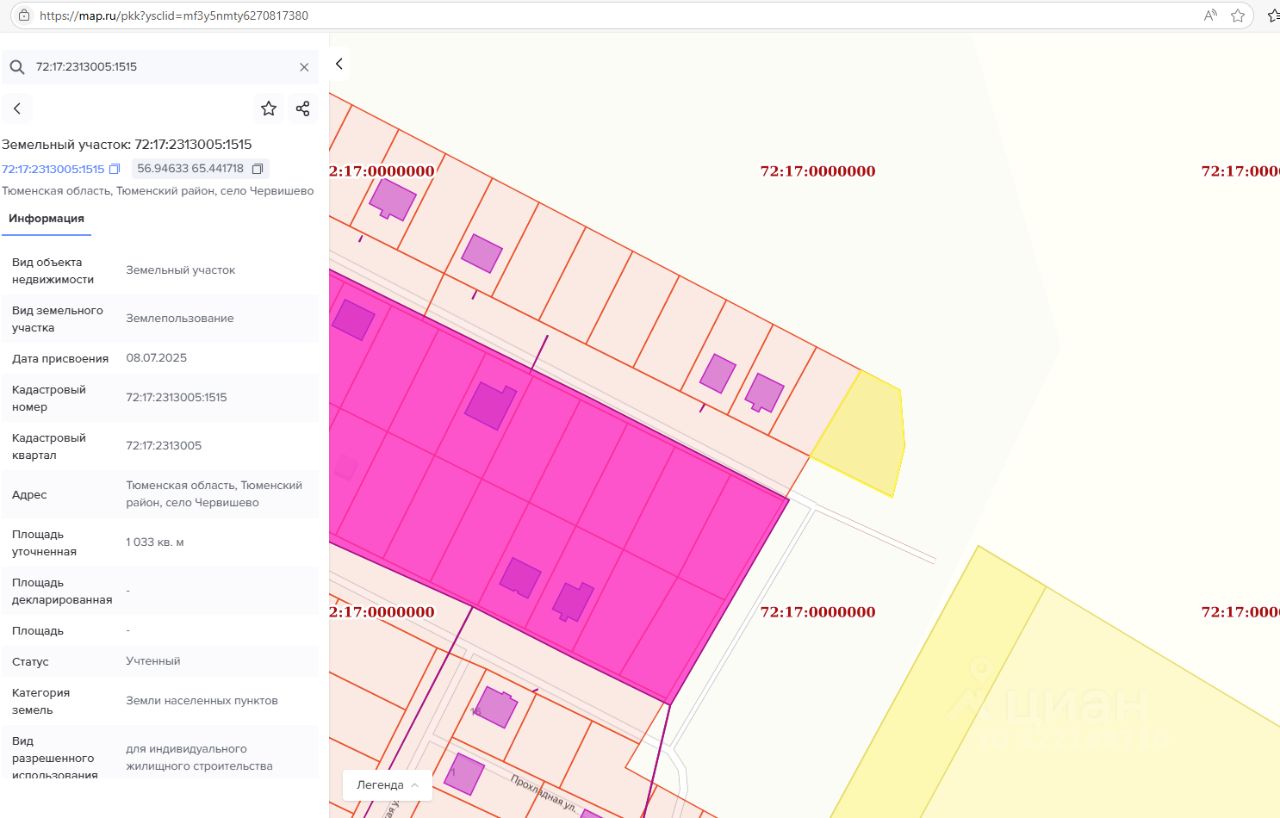Open the blue cadastral number link
Viewport: 1280px width, 818px height.
pos(53,169)
